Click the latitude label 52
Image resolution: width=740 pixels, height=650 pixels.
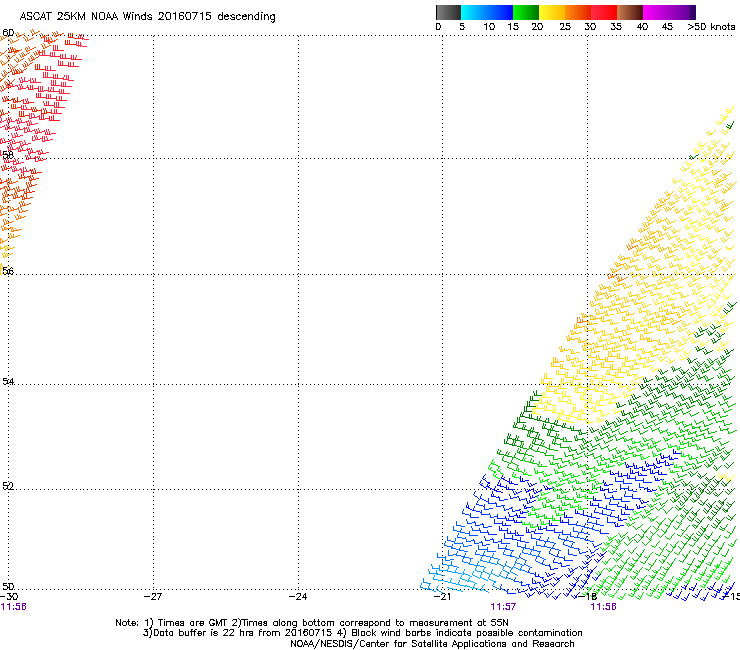(x=8, y=486)
